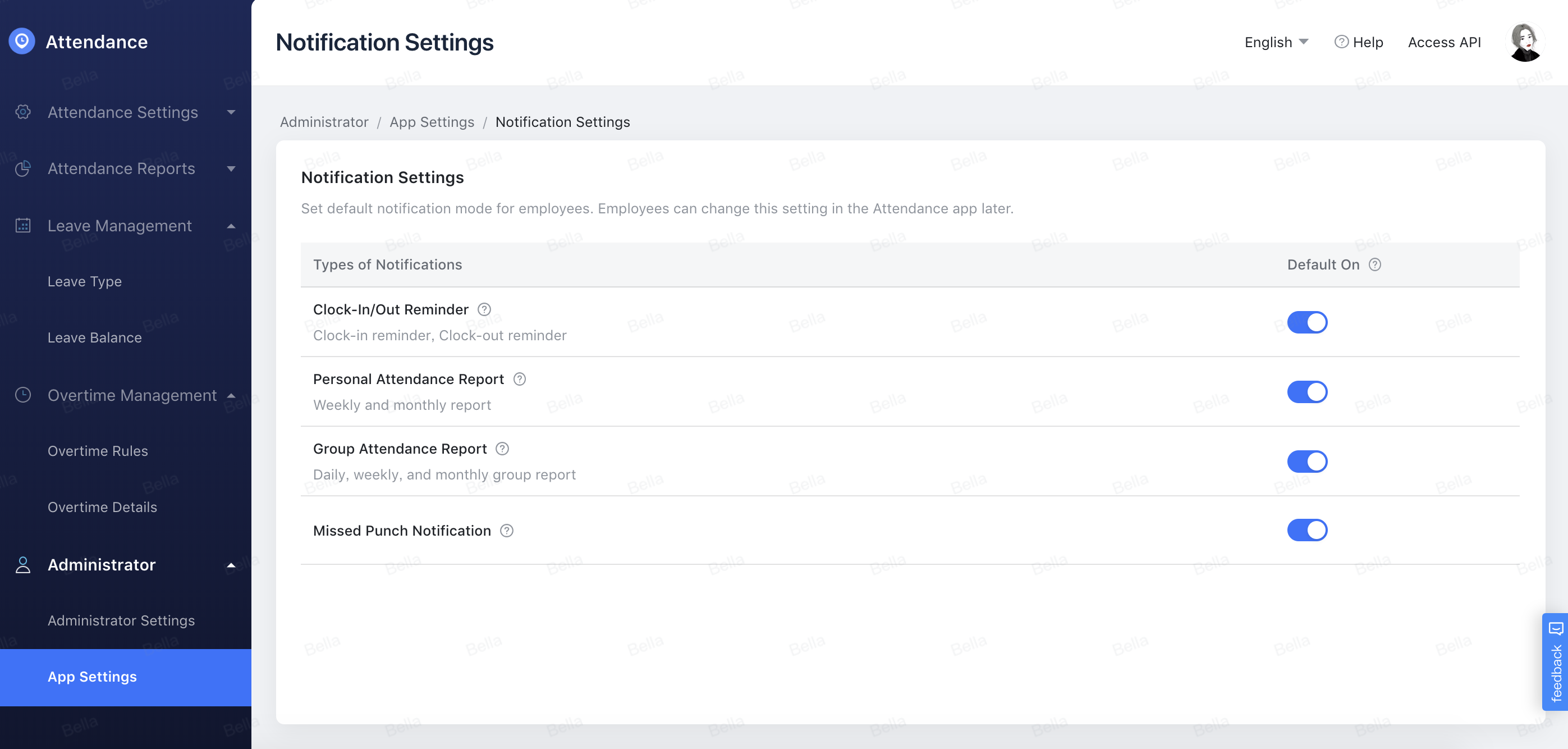
Task: Click the help icon next to Personal Attendance Report
Action: pyautogui.click(x=519, y=380)
